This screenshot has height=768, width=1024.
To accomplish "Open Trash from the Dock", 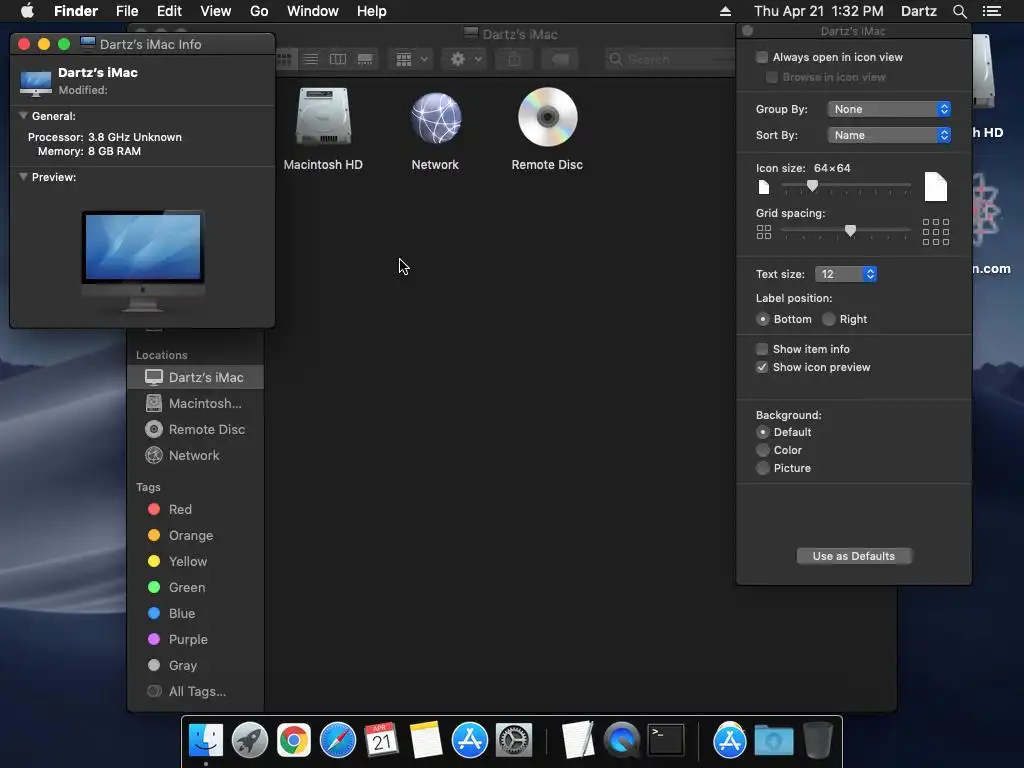I will click(x=818, y=740).
